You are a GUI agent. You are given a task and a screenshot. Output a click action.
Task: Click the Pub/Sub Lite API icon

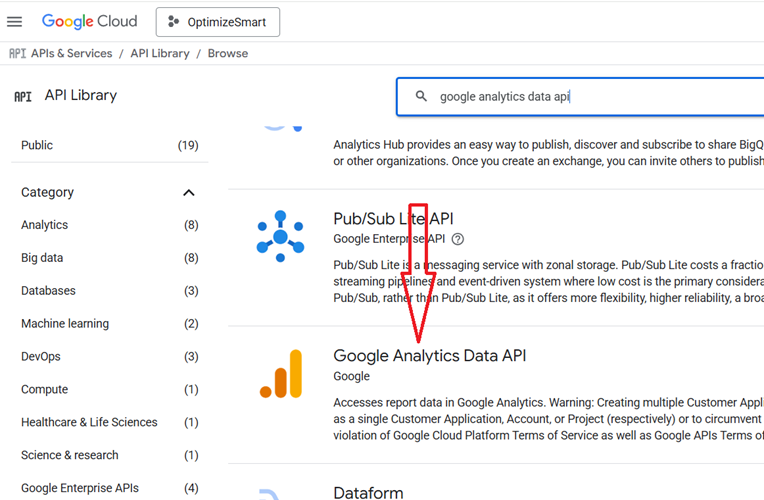(x=280, y=236)
